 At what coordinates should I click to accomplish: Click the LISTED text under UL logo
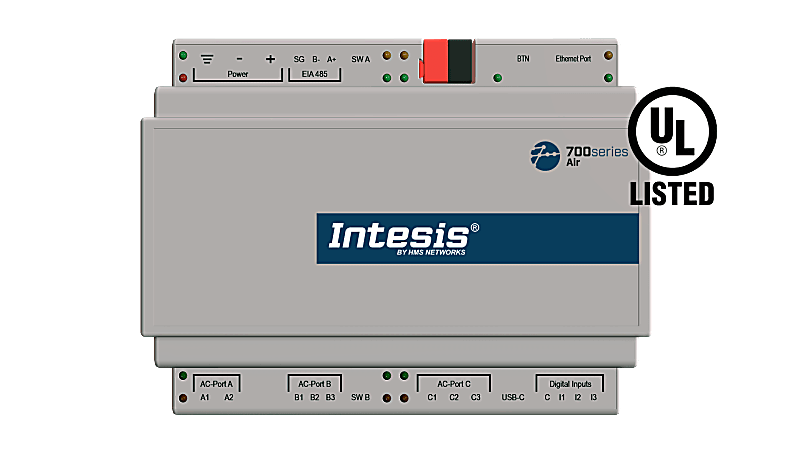[672, 194]
